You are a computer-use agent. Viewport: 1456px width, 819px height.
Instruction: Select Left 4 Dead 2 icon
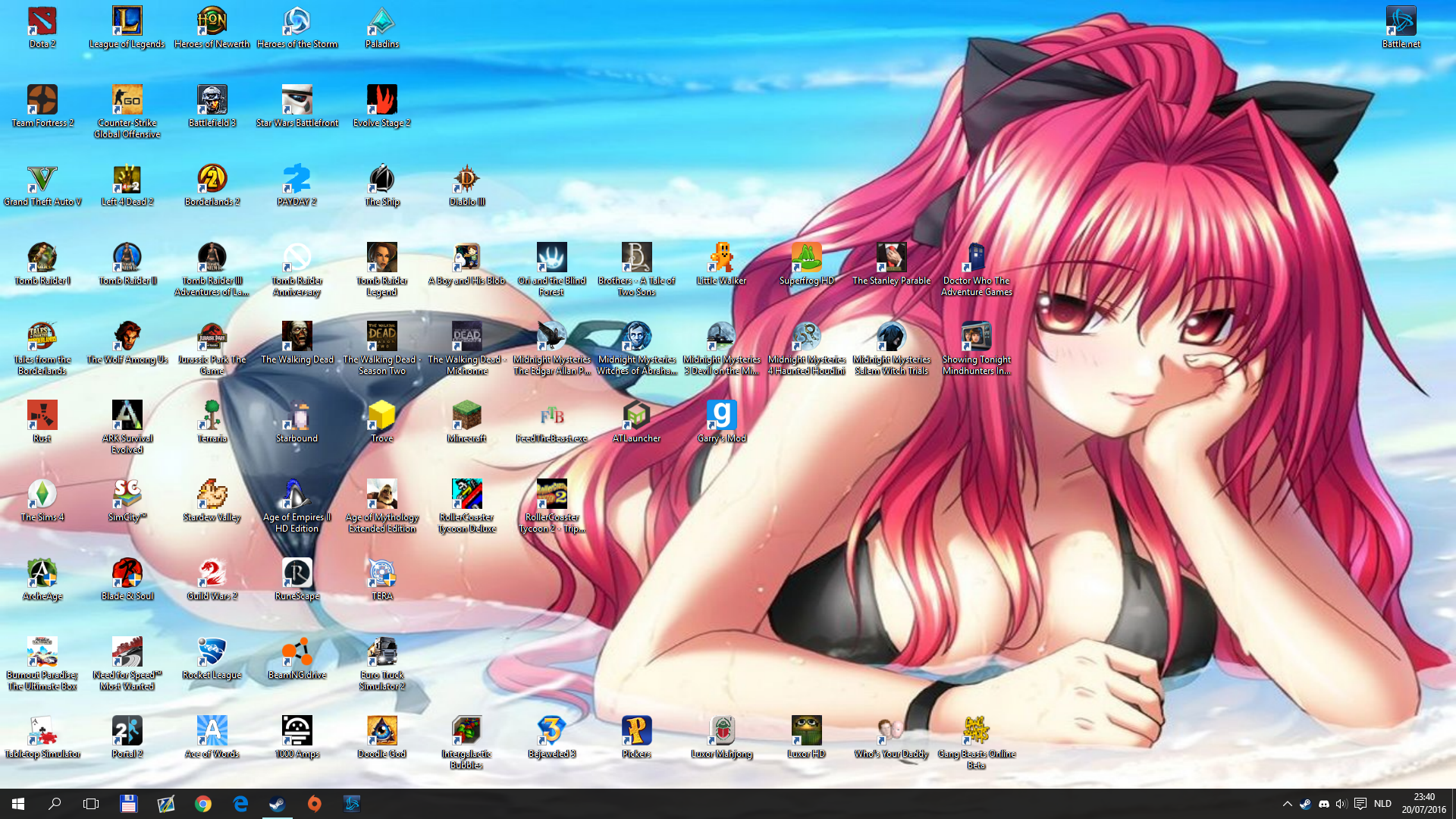(127, 185)
